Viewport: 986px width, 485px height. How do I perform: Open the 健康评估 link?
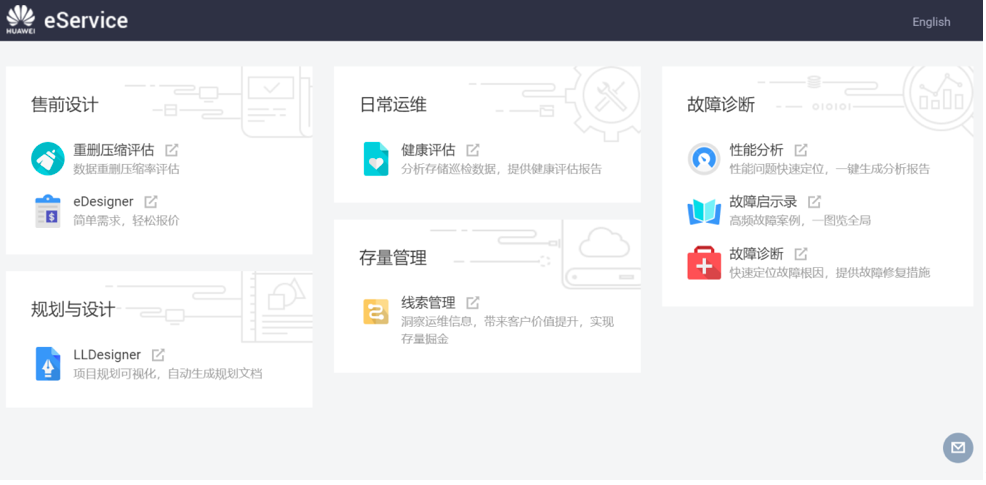(428, 150)
